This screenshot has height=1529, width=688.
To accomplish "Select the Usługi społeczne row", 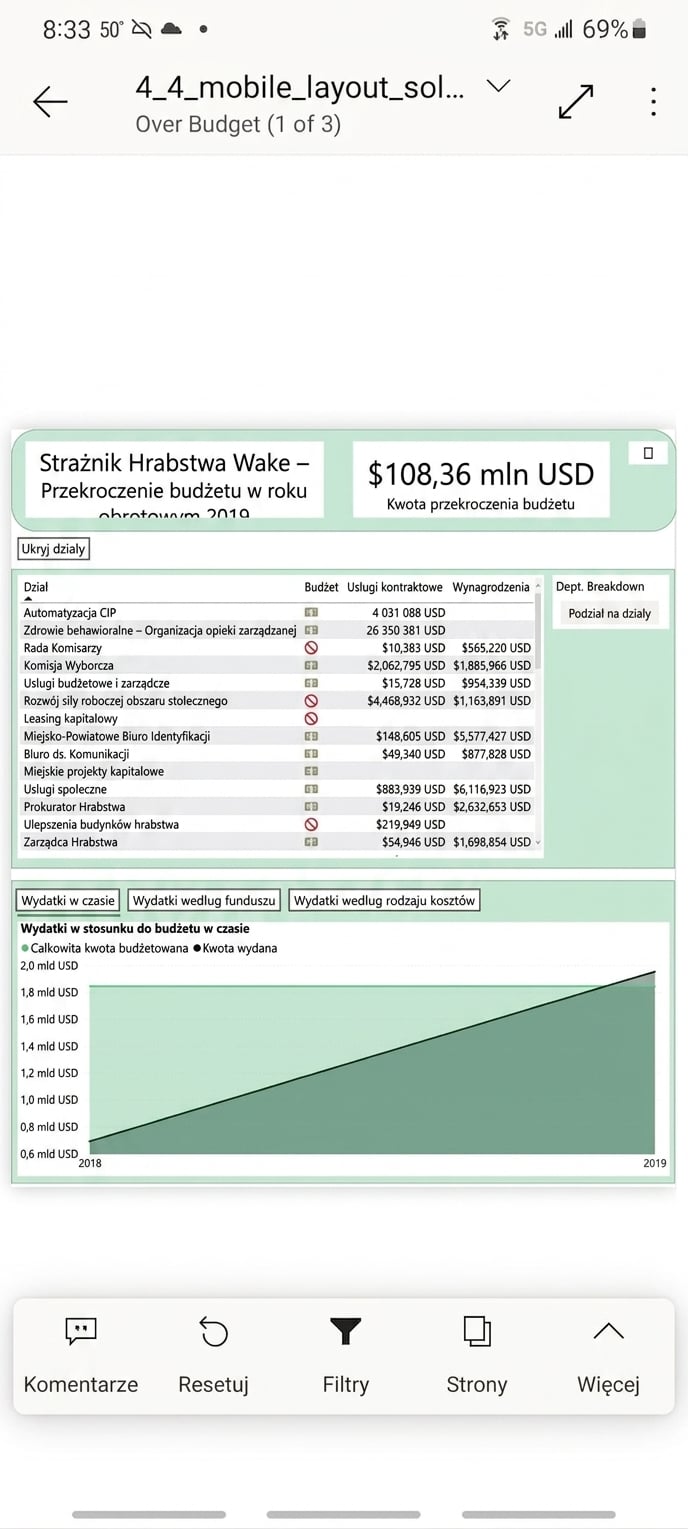I will pyautogui.click(x=277, y=789).
